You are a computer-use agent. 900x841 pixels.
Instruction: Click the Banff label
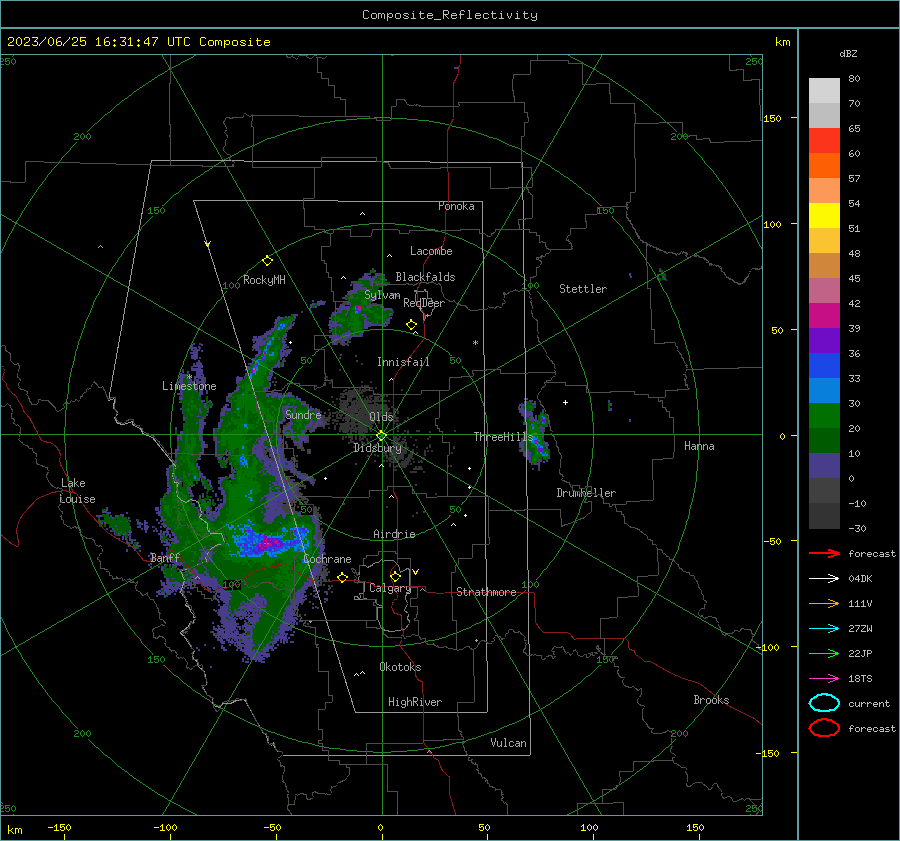click(165, 557)
